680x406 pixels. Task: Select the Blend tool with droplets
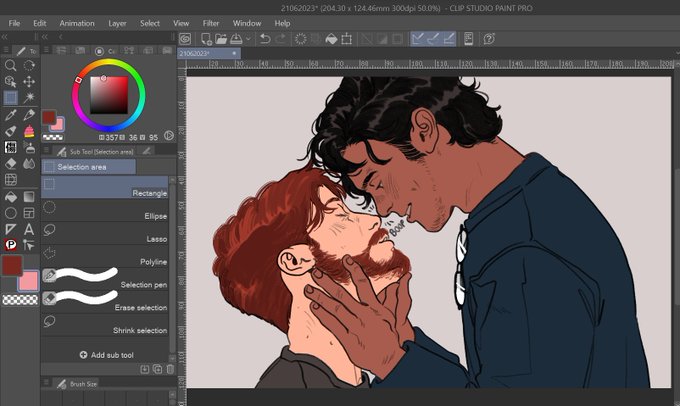29,164
